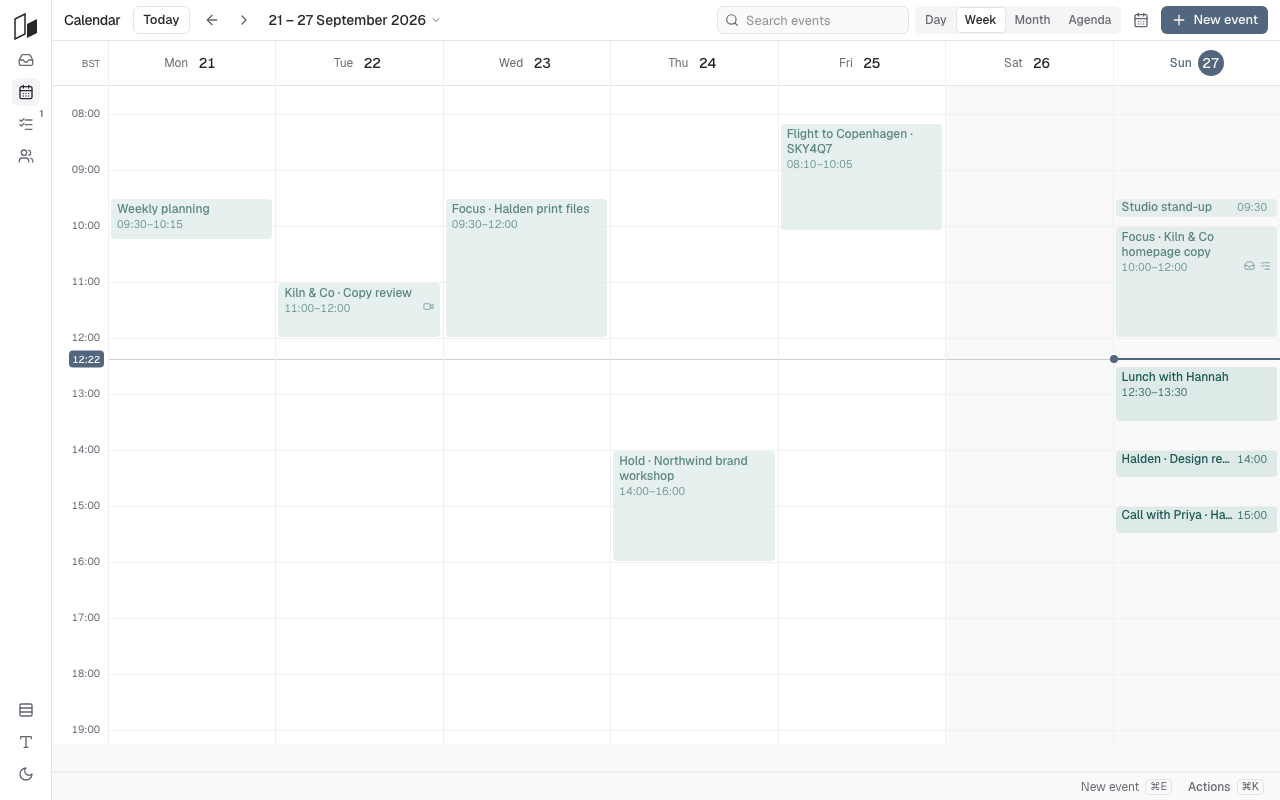The image size is (1280, 800).
Task: Open the Call with Priya event
Action: pos(1196,520)
